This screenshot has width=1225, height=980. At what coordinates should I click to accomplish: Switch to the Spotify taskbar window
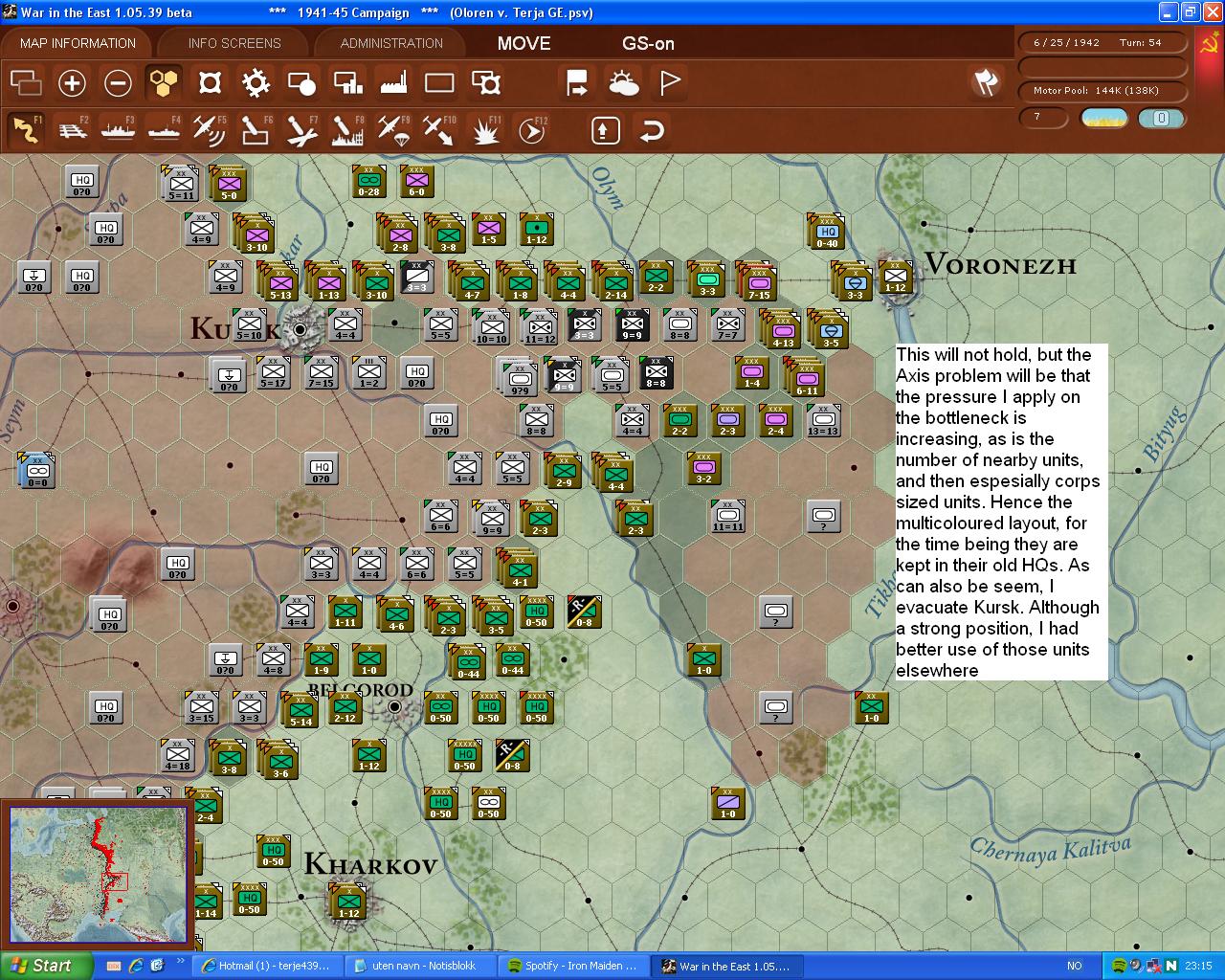point(572,966)
